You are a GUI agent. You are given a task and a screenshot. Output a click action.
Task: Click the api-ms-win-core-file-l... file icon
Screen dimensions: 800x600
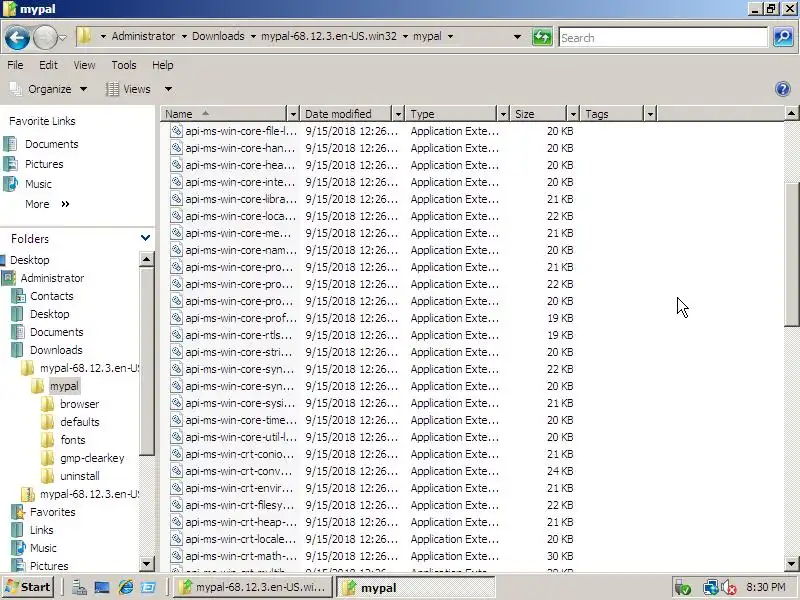point(176,131)
